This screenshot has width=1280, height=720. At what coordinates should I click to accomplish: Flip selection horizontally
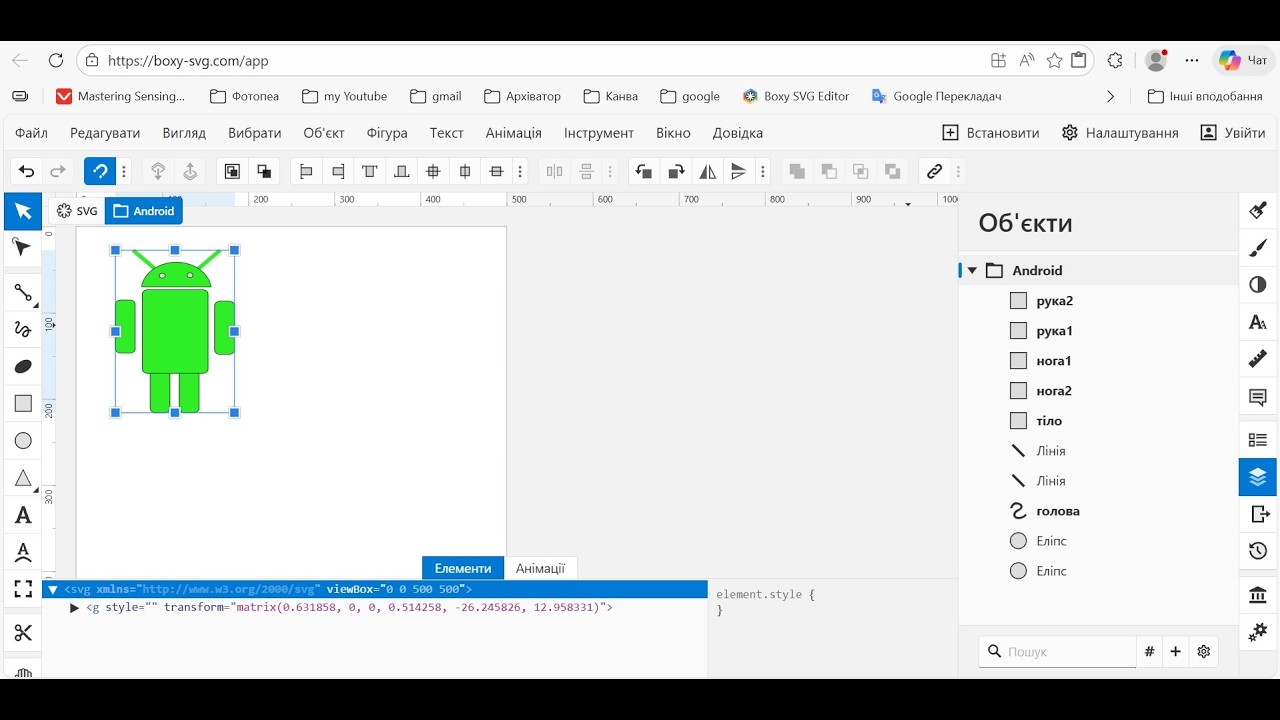(708, 172)
